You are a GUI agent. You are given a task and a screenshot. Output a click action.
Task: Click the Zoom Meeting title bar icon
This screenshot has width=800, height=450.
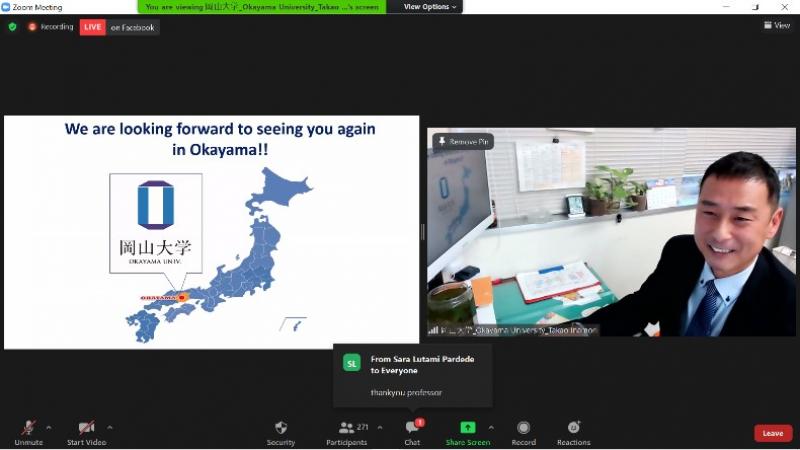pos(6,7)
